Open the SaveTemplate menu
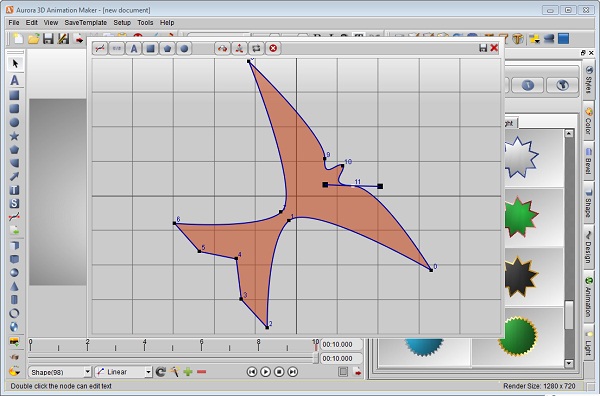The image size is (600, 396). tap(86, 23)
